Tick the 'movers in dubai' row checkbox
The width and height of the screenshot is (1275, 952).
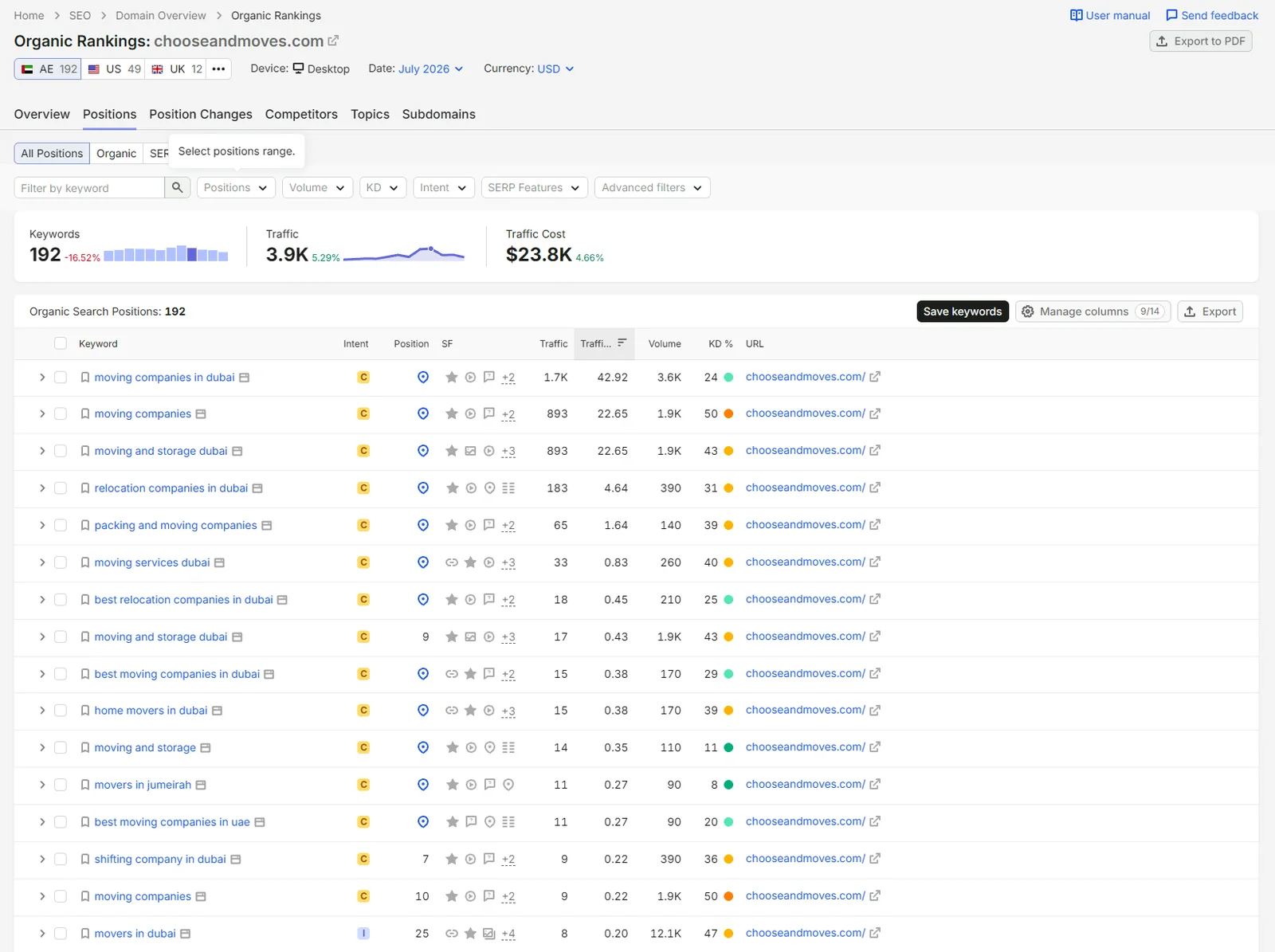click(x=61, y=934)
